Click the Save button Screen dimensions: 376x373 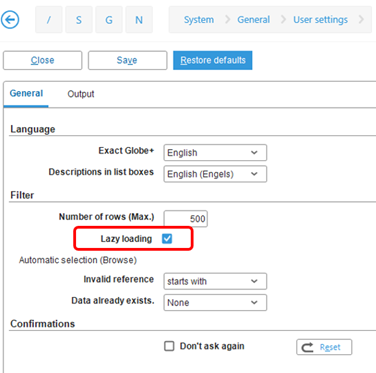127,60
